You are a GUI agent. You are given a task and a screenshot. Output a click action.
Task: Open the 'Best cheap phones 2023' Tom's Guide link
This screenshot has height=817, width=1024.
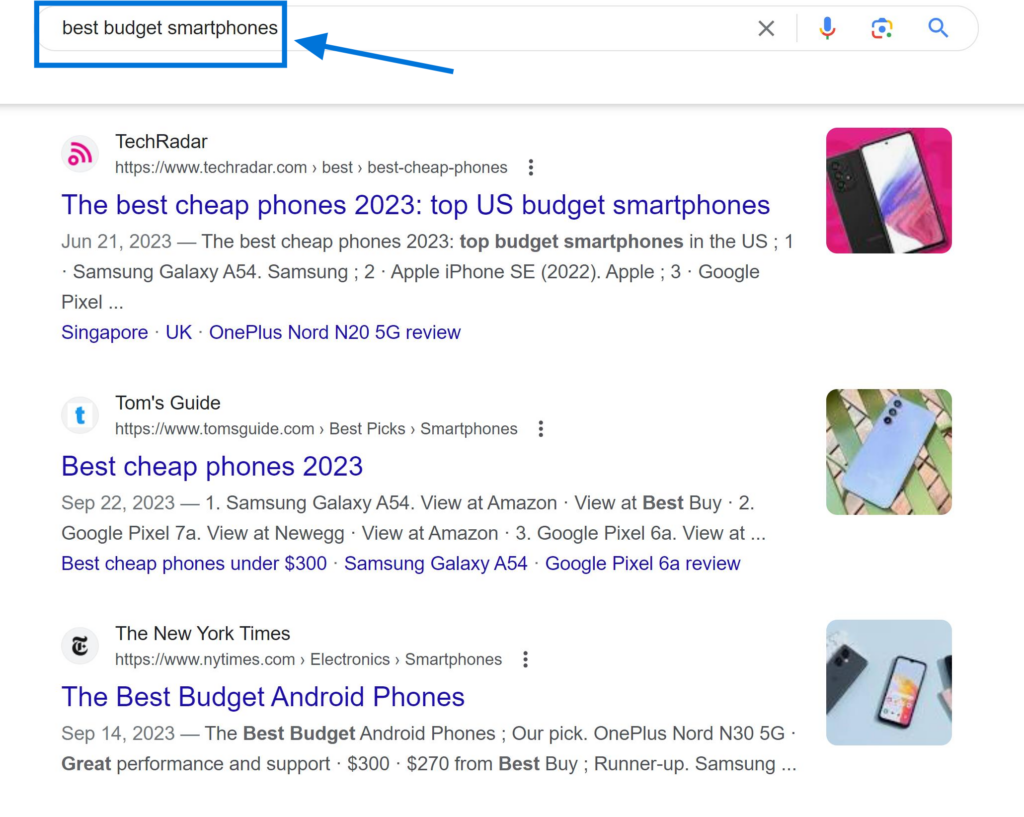[211, 466]
